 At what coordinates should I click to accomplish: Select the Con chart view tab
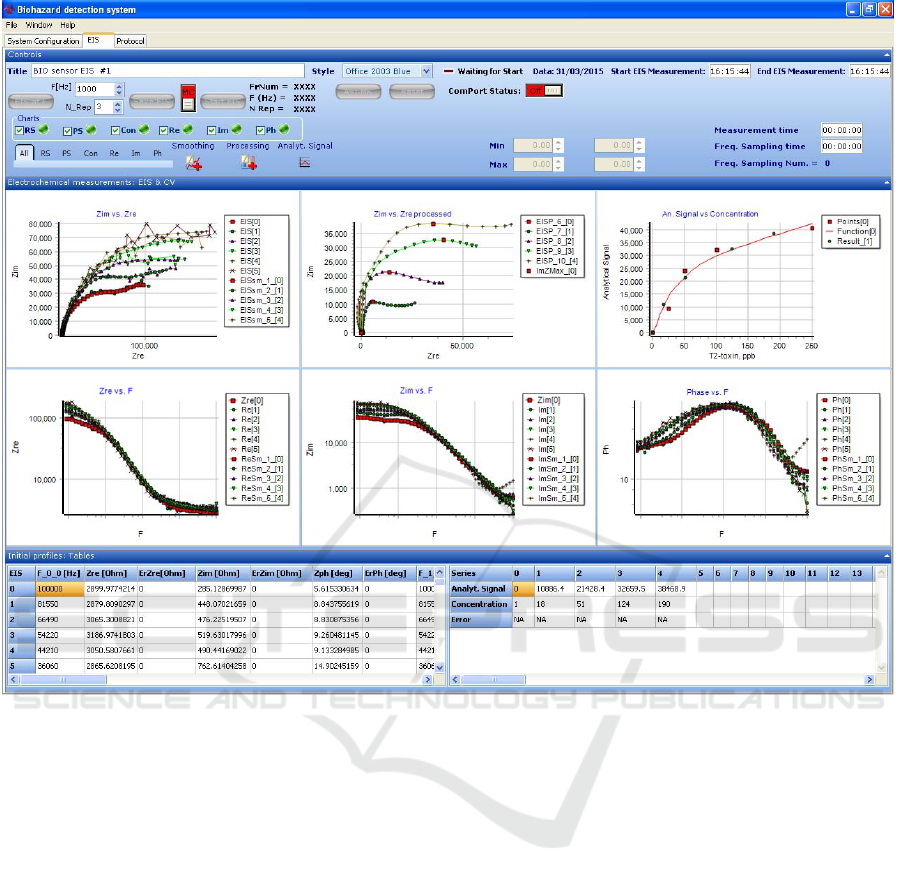coord(90,154)
